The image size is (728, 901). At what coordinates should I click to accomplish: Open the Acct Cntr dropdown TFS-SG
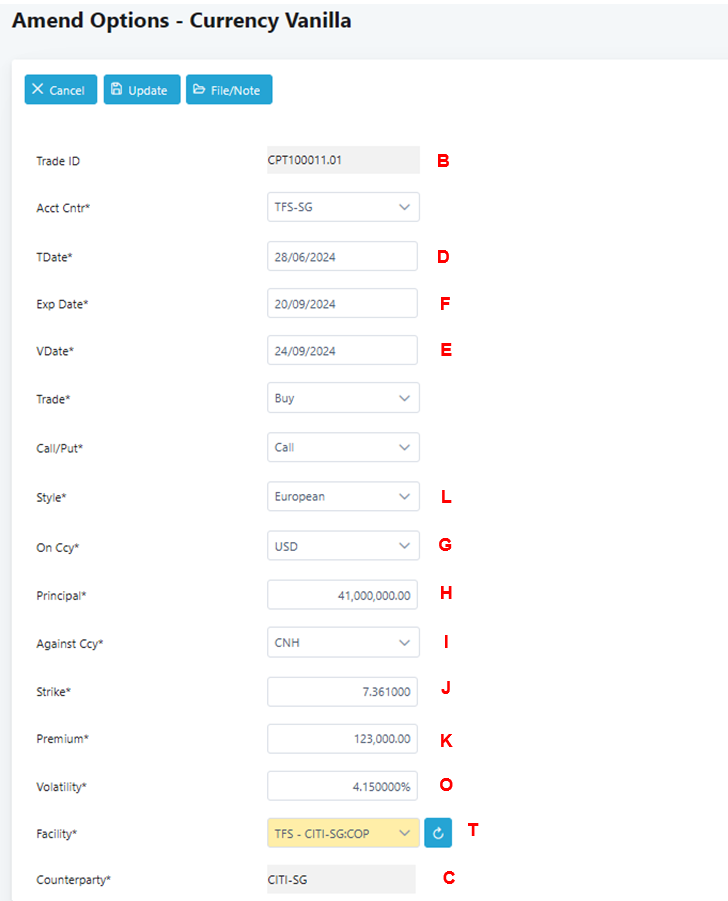coord(343,207)
